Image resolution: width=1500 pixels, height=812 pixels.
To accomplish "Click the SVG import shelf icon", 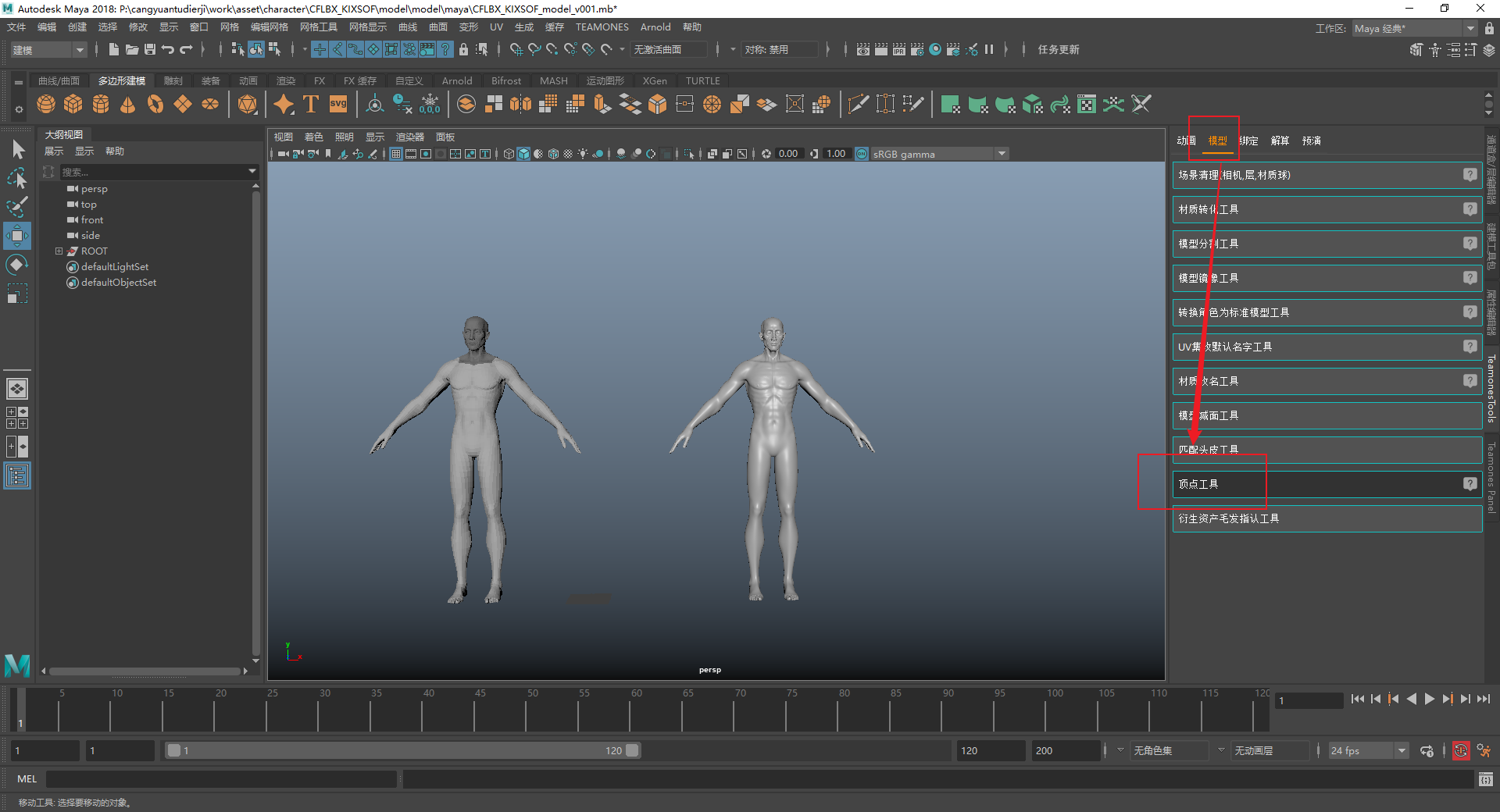I will click(x=338, y=105).
